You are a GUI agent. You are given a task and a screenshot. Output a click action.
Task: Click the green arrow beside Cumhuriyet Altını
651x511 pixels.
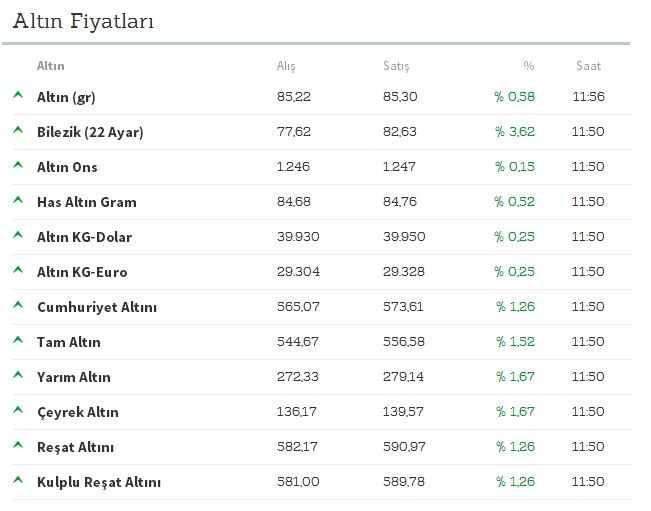[x=18, y=305]
